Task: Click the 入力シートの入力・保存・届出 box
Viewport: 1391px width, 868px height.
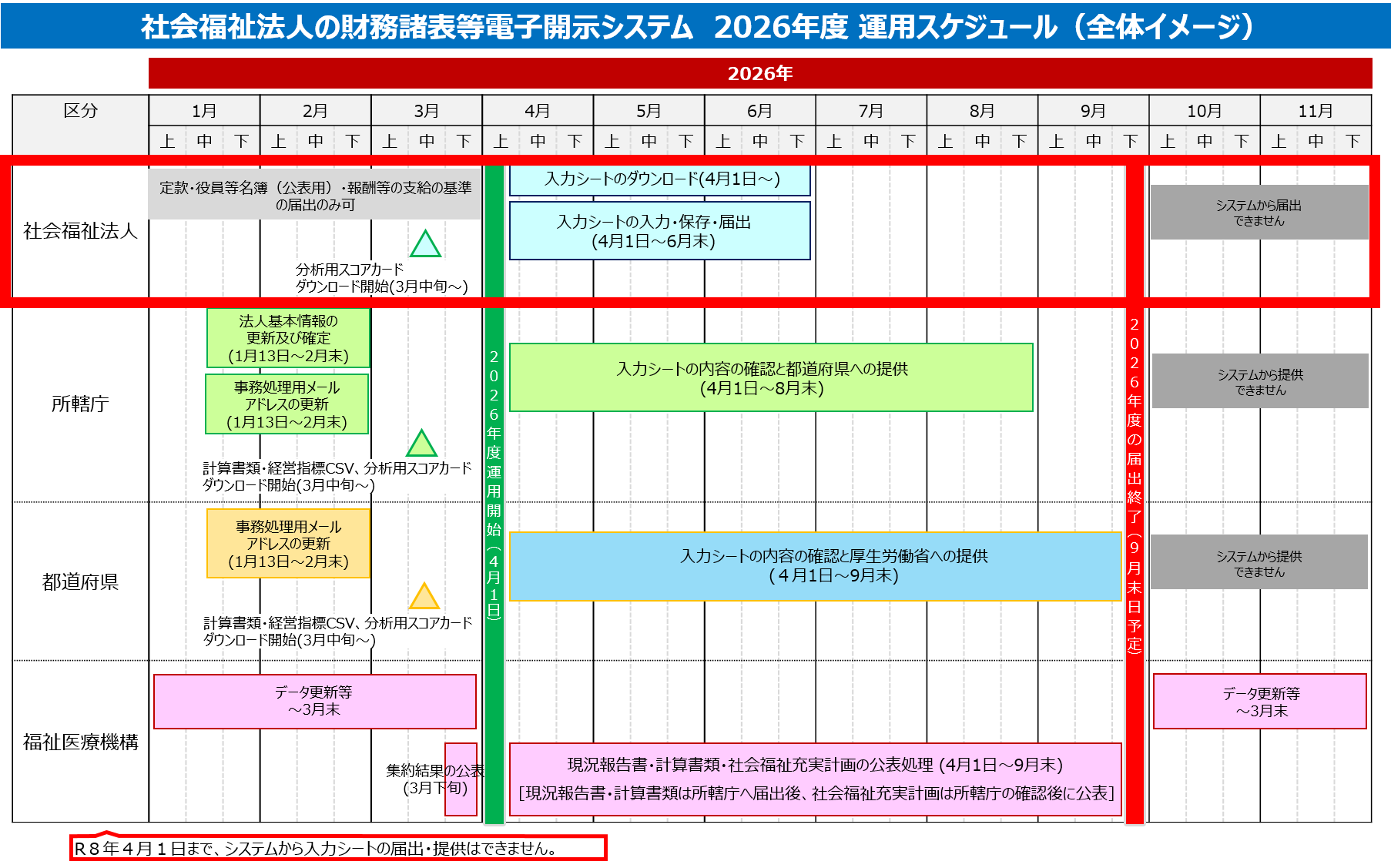Action: (x=660, y=231)
